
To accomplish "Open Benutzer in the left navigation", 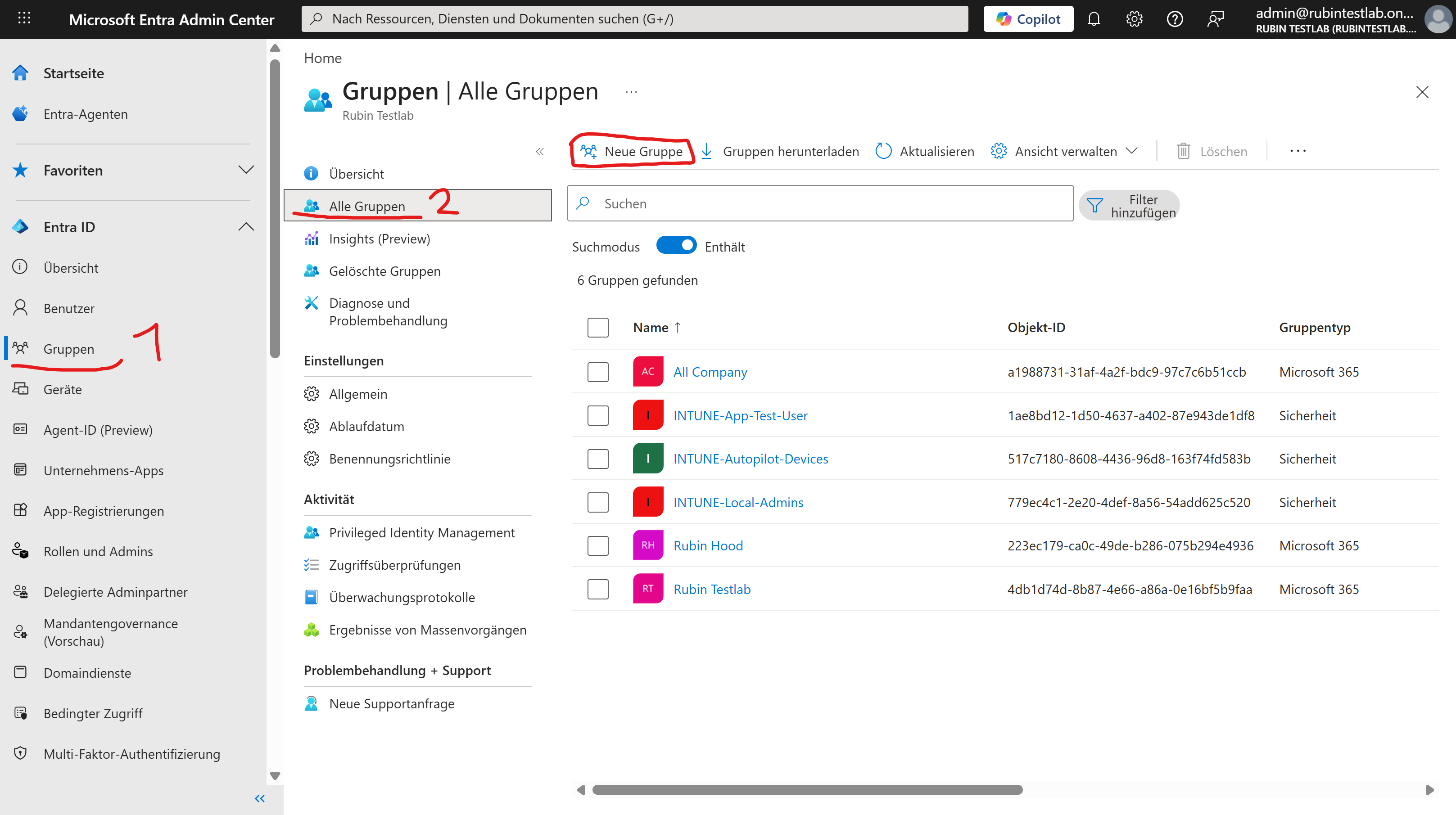I will pos(69,308).
